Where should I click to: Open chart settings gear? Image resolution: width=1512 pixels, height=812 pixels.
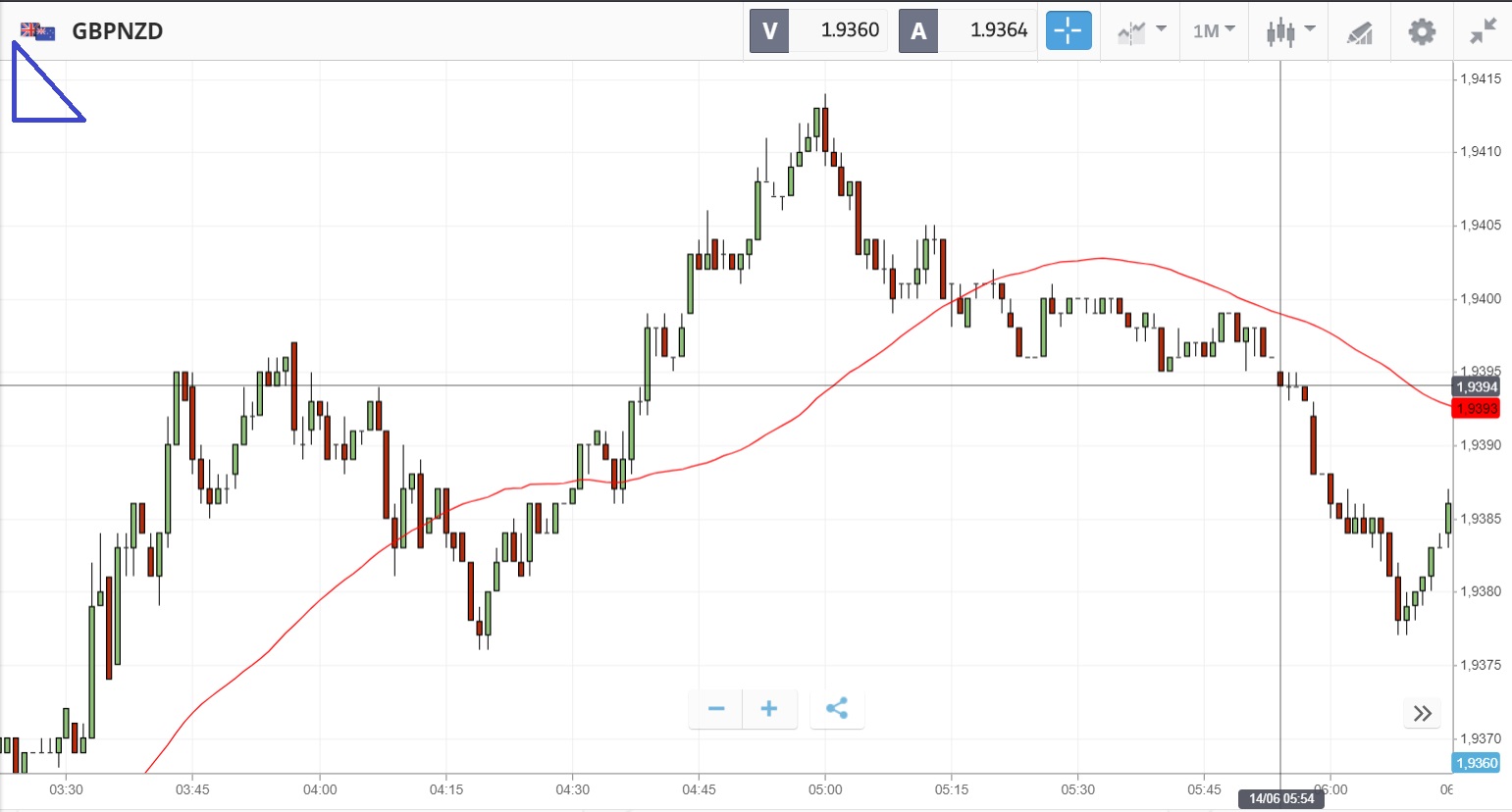coord(1422,31)
